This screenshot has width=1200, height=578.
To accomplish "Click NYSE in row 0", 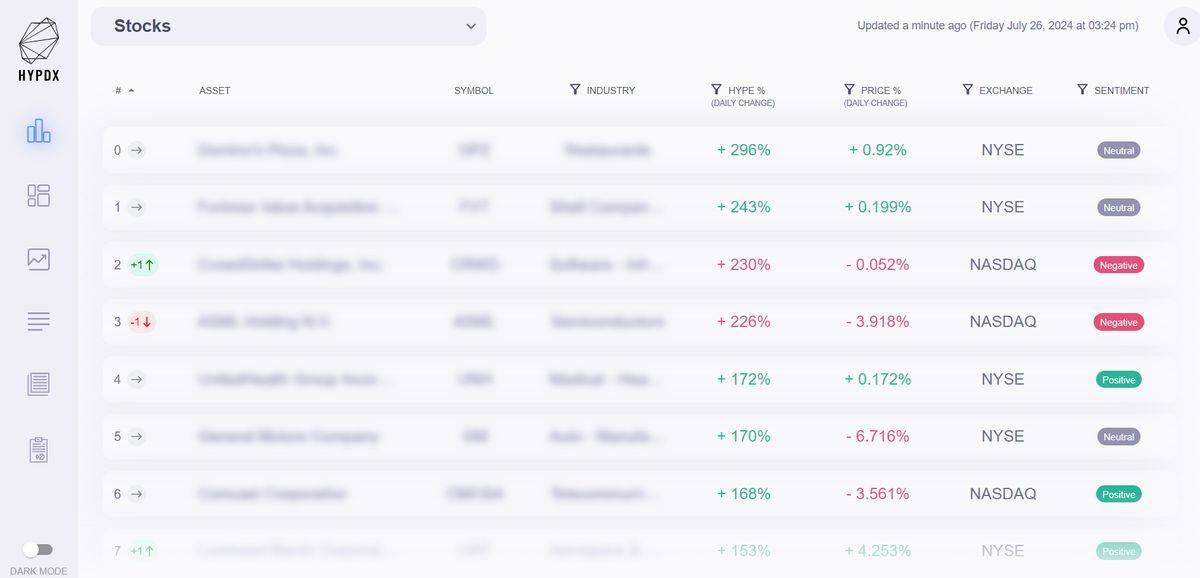I will tap(1003, 150).
